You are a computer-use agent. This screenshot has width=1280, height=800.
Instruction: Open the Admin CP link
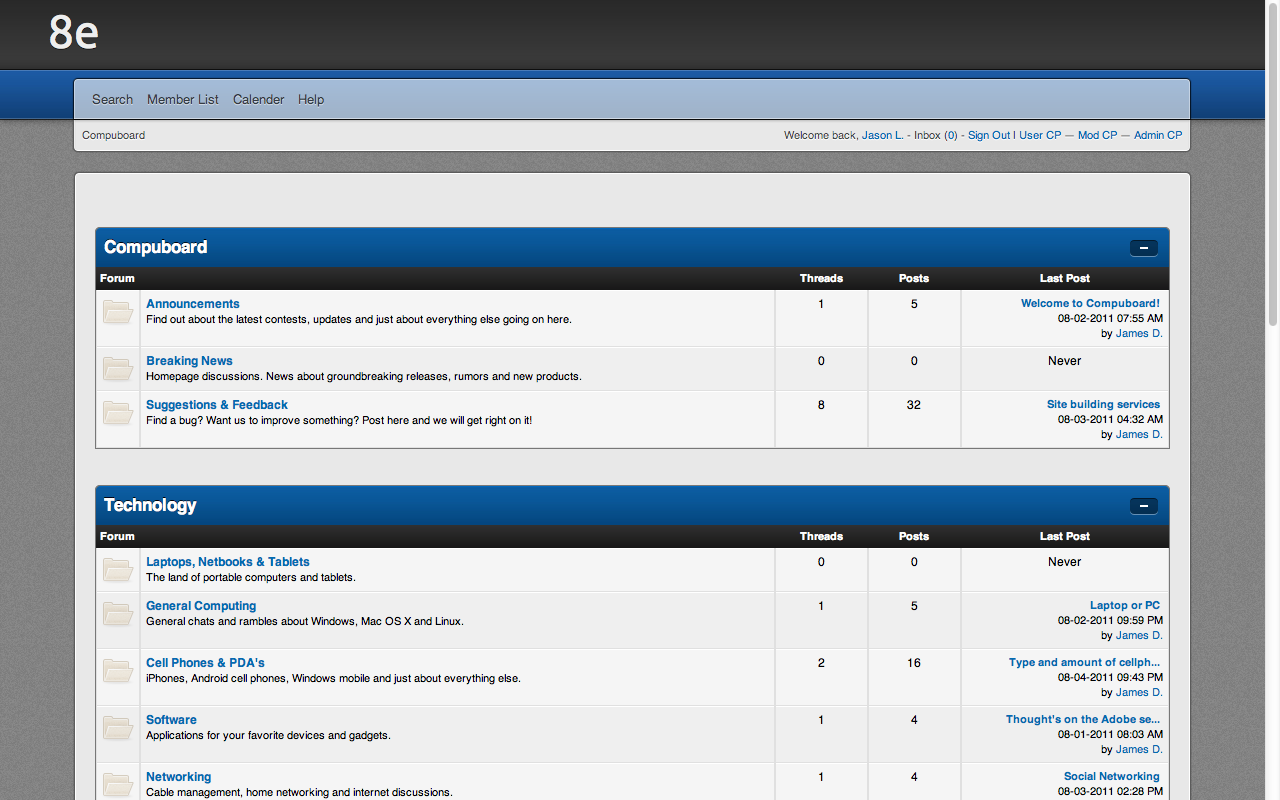(x=1157, y=135)
